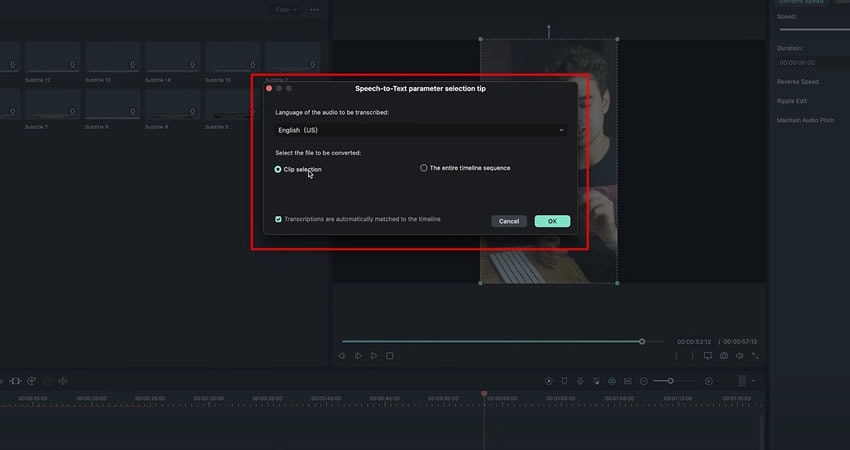Select the Subtitle 12 thumbnail
This screenshot has width=850, height=450.
click(x=53, y=57)
